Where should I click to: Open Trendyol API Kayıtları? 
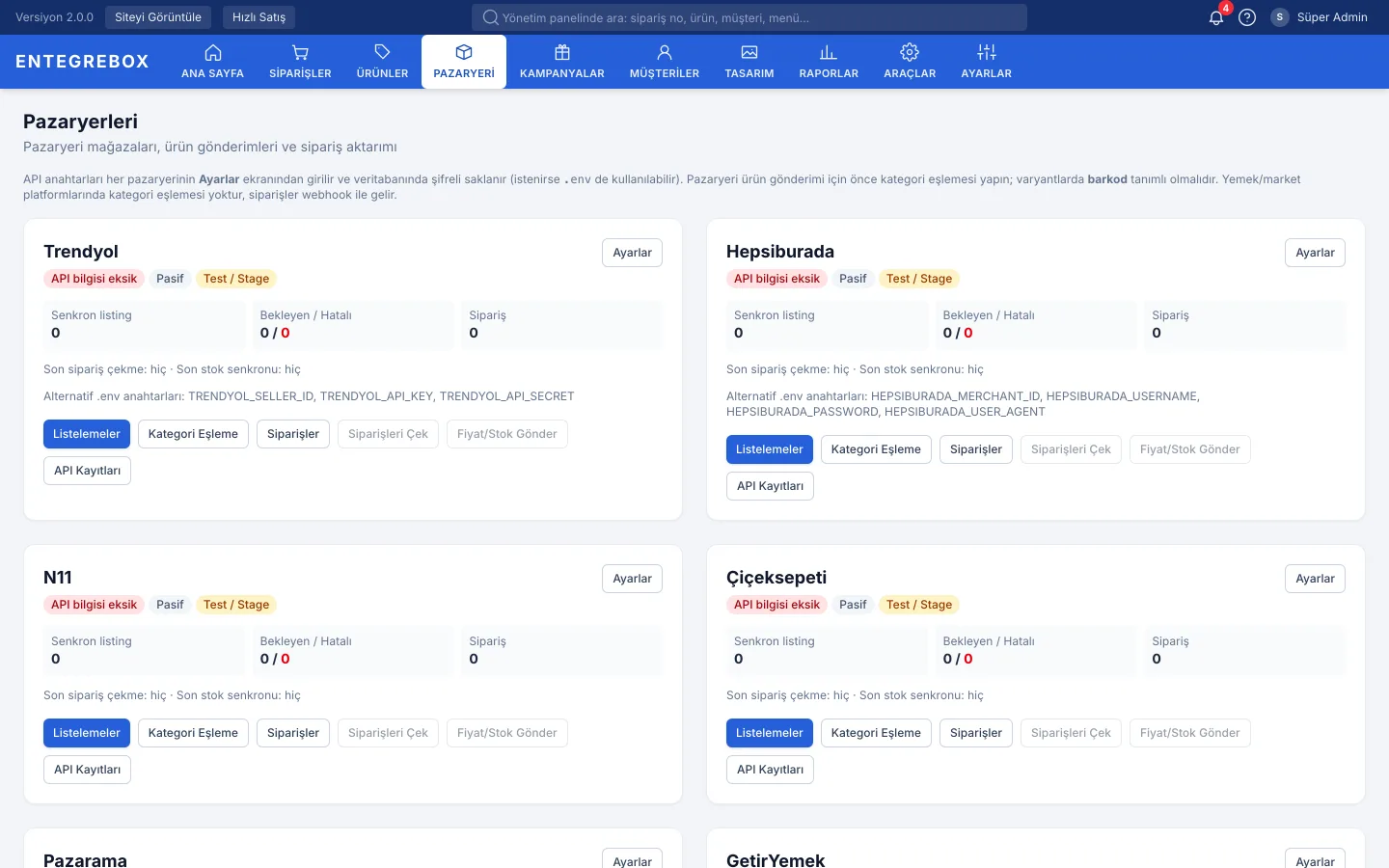pyautogui.click(x=87, y=471)
